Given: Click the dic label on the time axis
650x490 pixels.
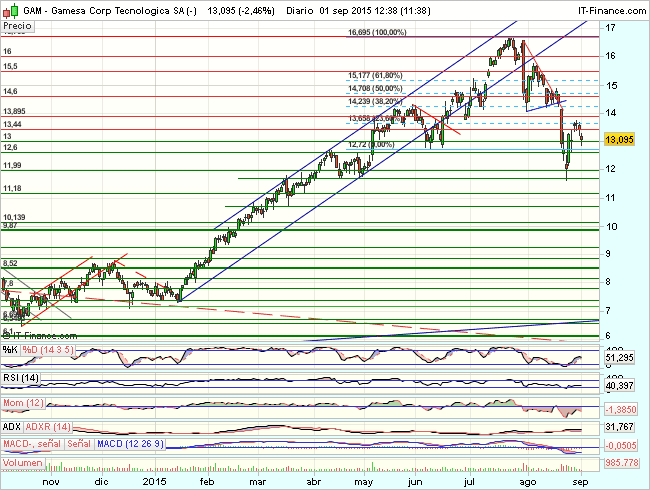Looking at the screenshot, I should click(102, 482).
